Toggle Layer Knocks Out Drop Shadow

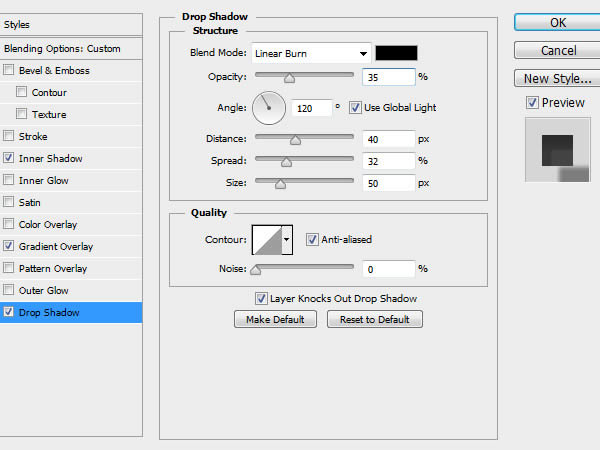(x=261, y=298)
